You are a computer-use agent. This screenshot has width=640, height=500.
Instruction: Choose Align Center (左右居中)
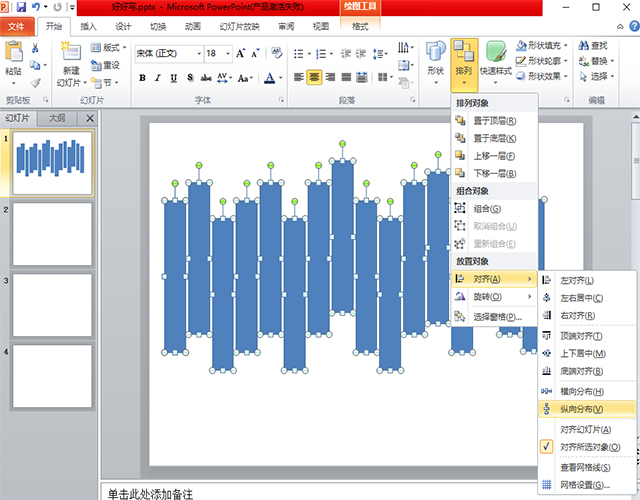point(587,298)
